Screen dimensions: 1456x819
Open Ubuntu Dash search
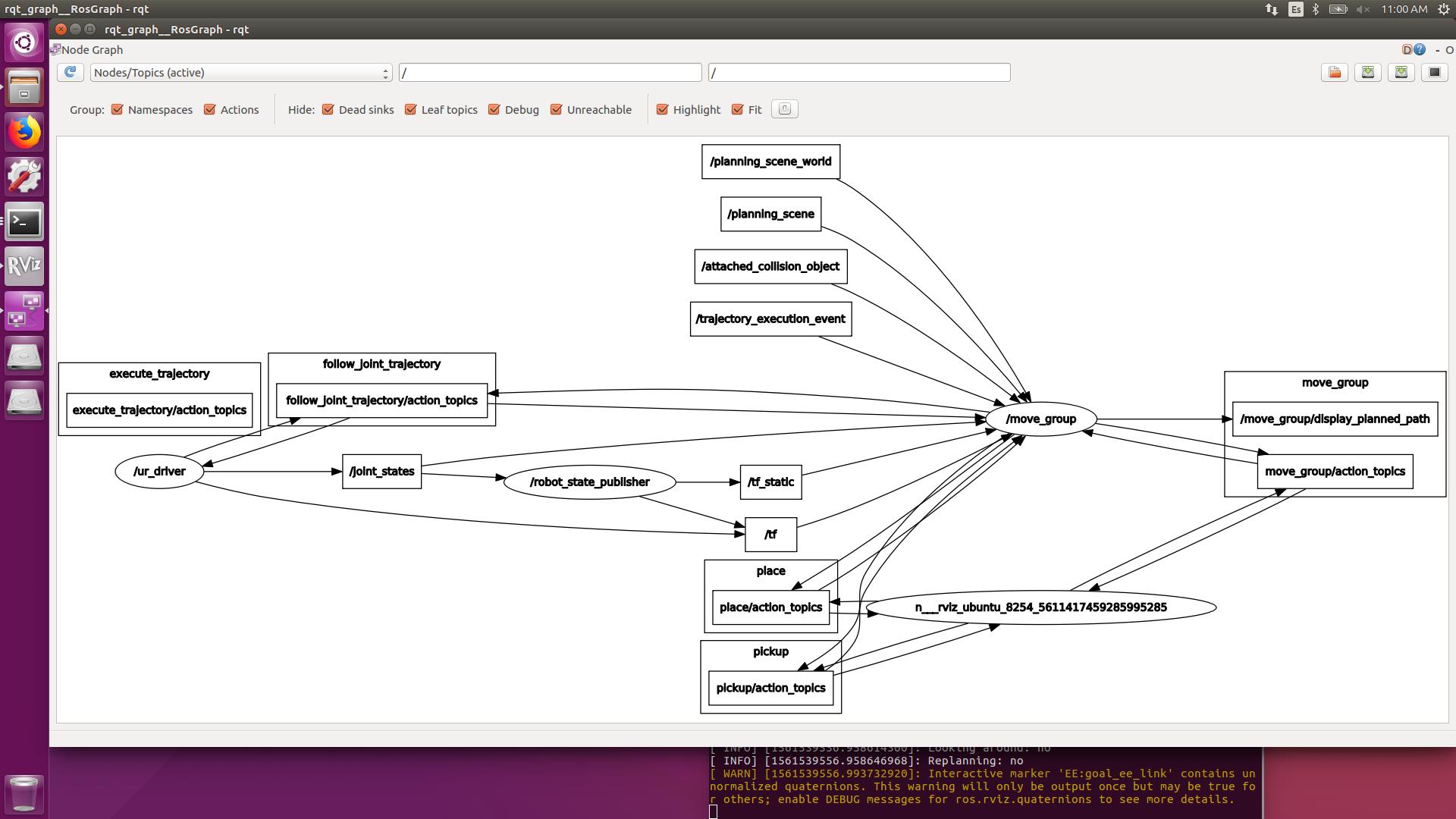[24, 42]
